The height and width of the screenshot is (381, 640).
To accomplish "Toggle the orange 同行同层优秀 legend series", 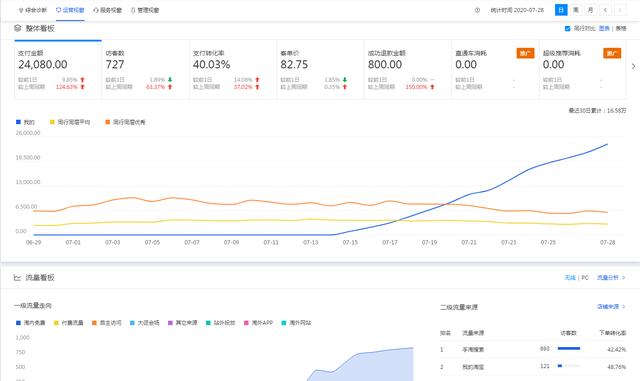I will (x=125, y=122).
